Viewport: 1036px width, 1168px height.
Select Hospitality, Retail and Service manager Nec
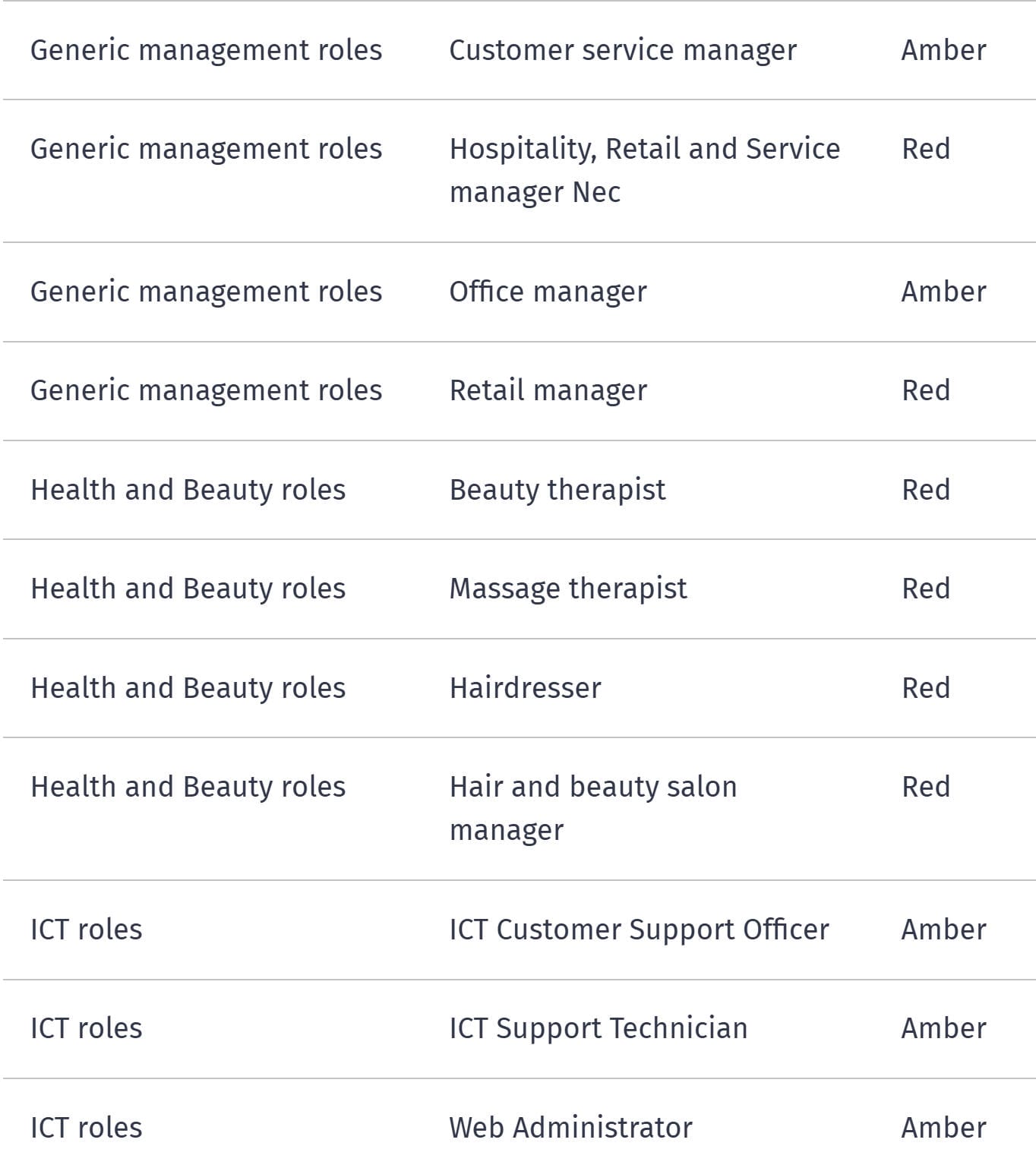[644, 170]
